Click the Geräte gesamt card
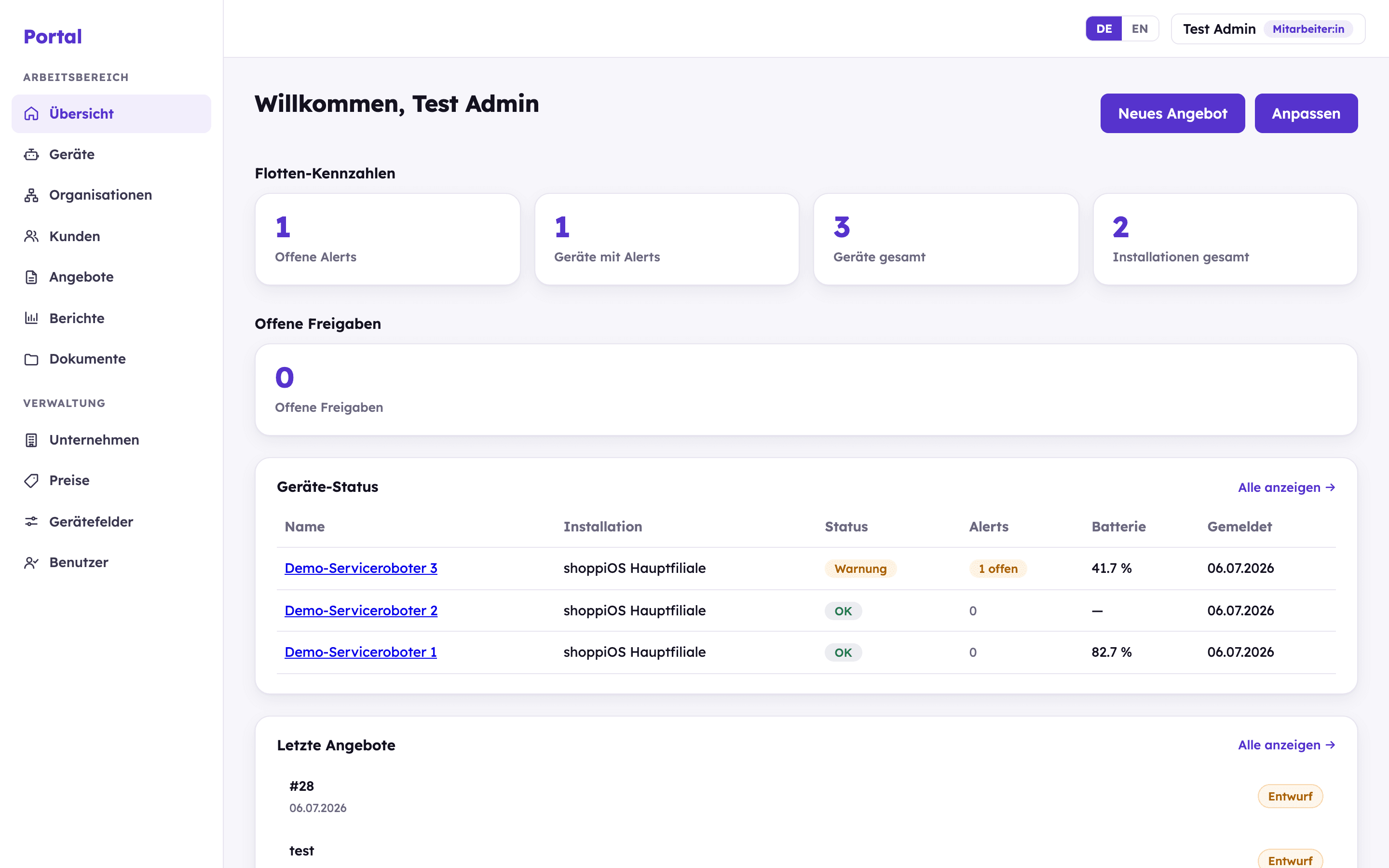Screen dimensions: 1389x868 [946, 239]
